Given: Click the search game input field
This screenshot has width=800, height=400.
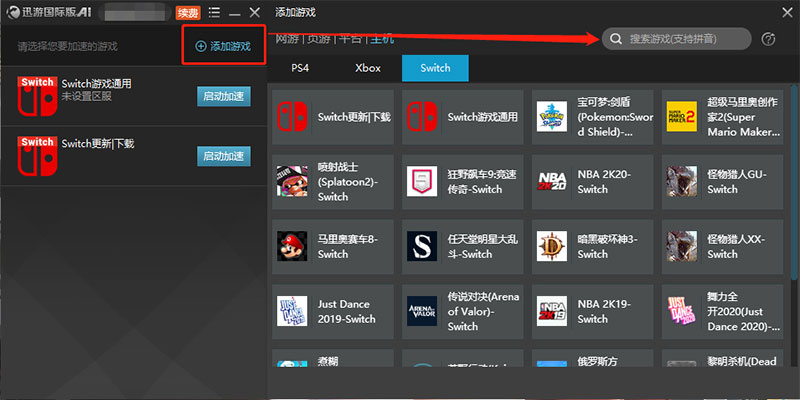Looking at the screenshot, I should [677, 39].
